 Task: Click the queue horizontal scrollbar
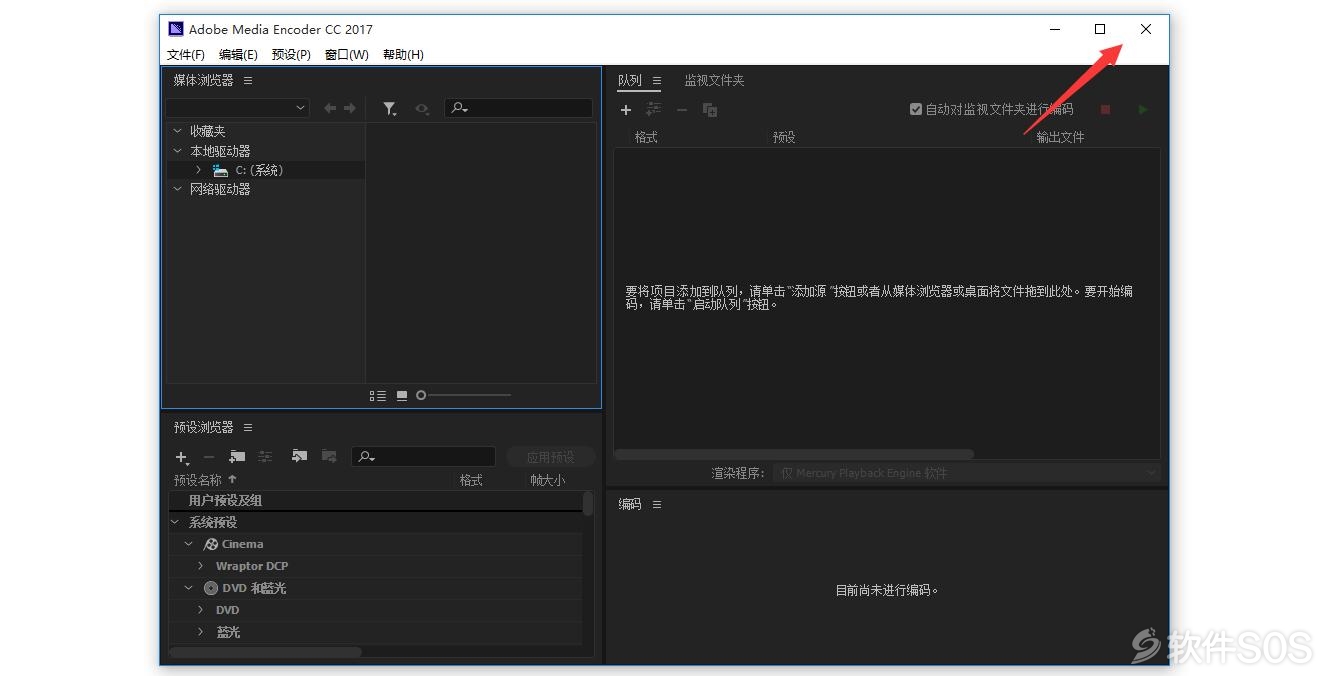point(794,454)
